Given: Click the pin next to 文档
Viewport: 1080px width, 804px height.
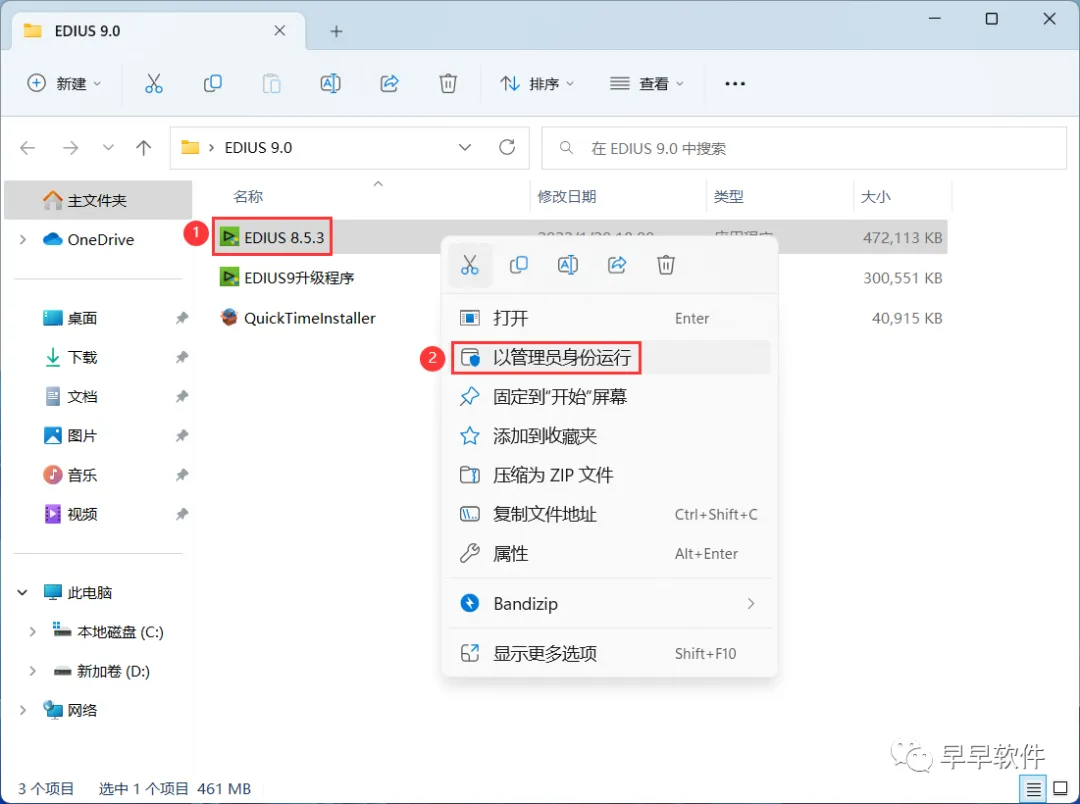Looking at the screenshot, I should coord(182,396).
